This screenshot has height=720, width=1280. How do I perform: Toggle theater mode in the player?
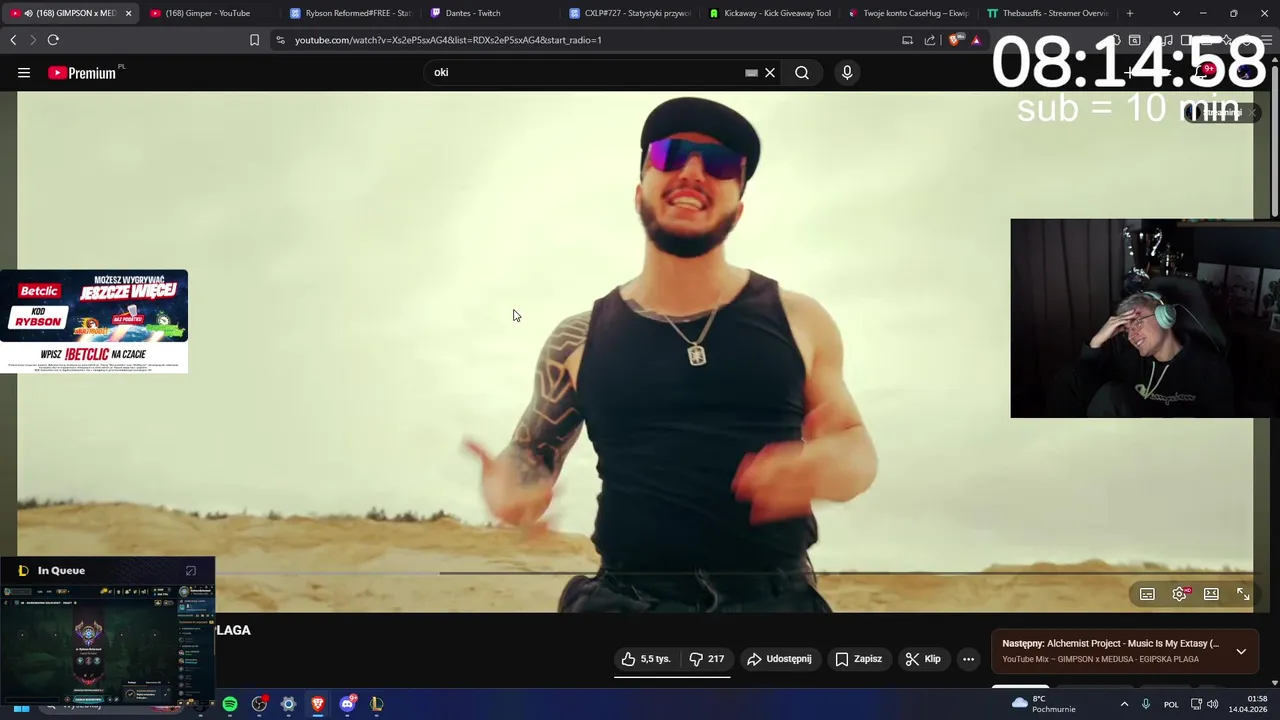[1211, 594]
